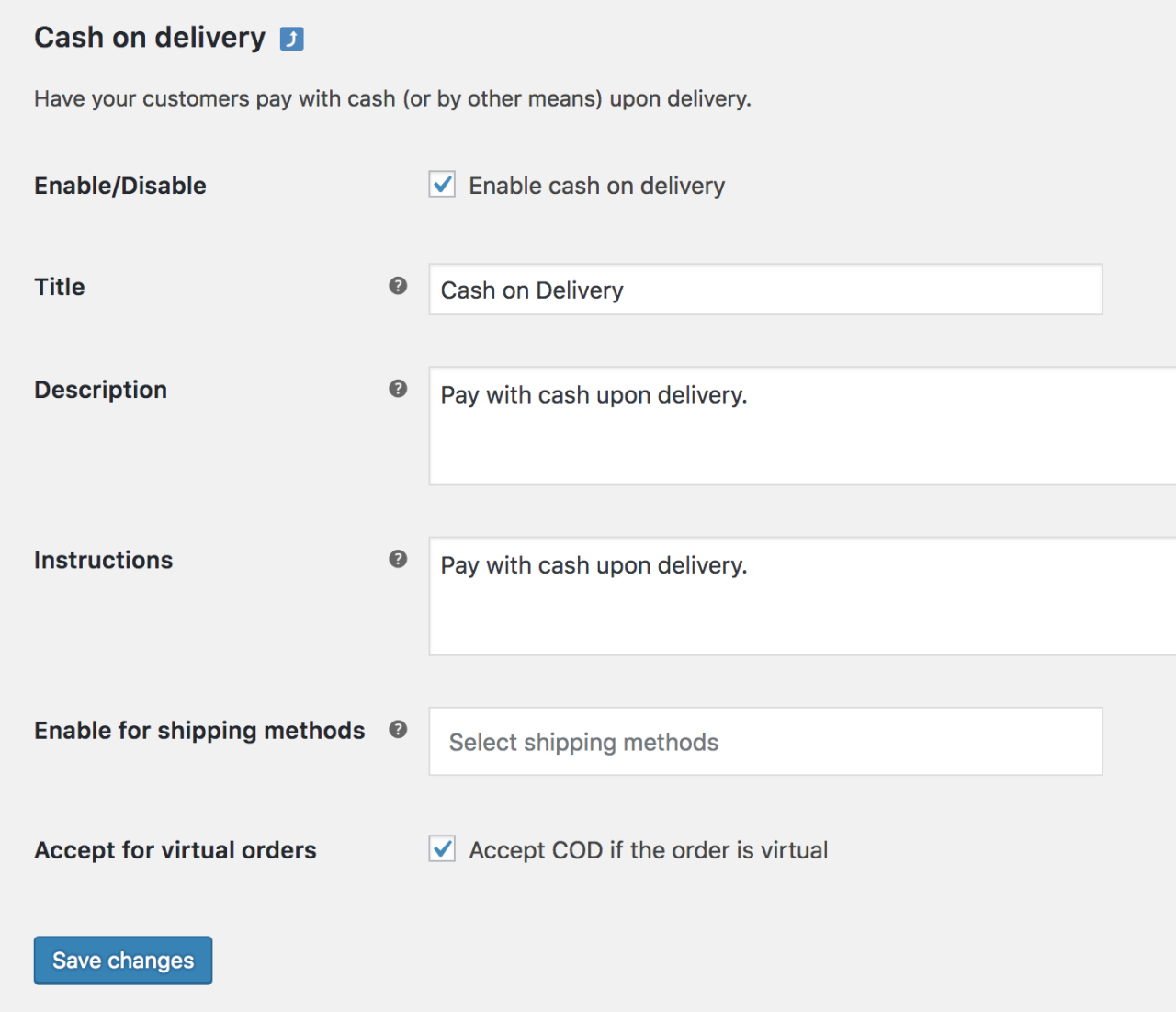
Task: Uncheck Accept COD if order is virtual
Action: [441, 849]
